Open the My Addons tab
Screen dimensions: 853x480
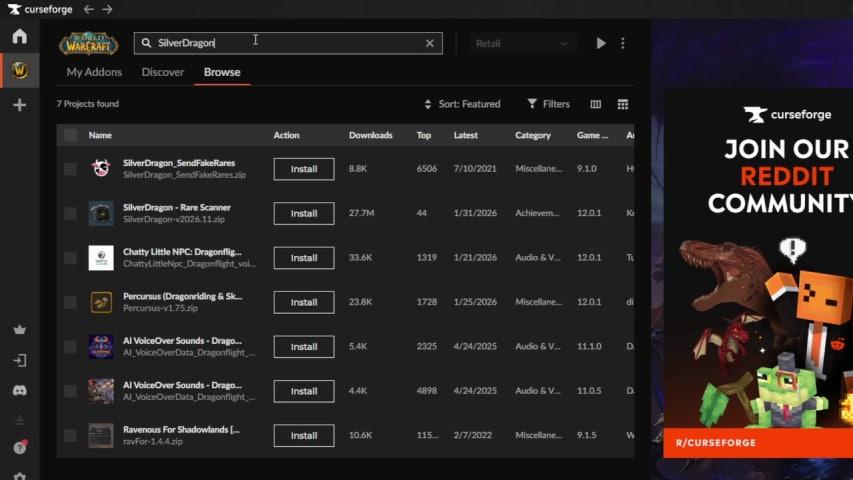pos(94,72)
